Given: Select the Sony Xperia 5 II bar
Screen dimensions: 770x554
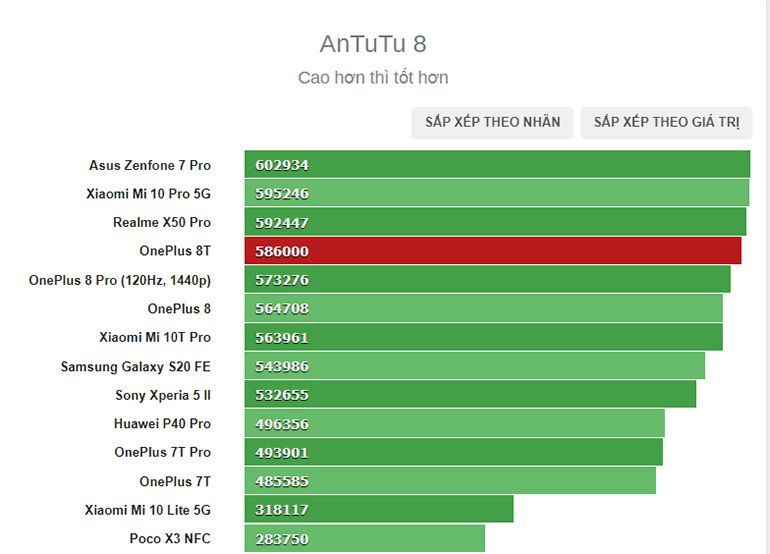Looking at the screenshot, I should 470,395.
